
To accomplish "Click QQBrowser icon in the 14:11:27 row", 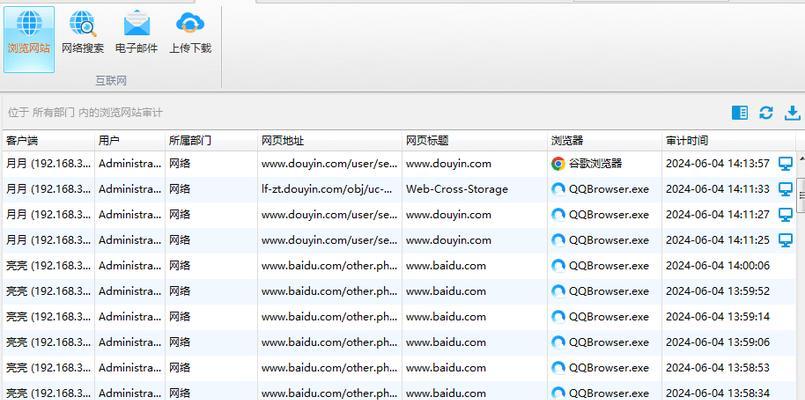I will click(558, 215).
